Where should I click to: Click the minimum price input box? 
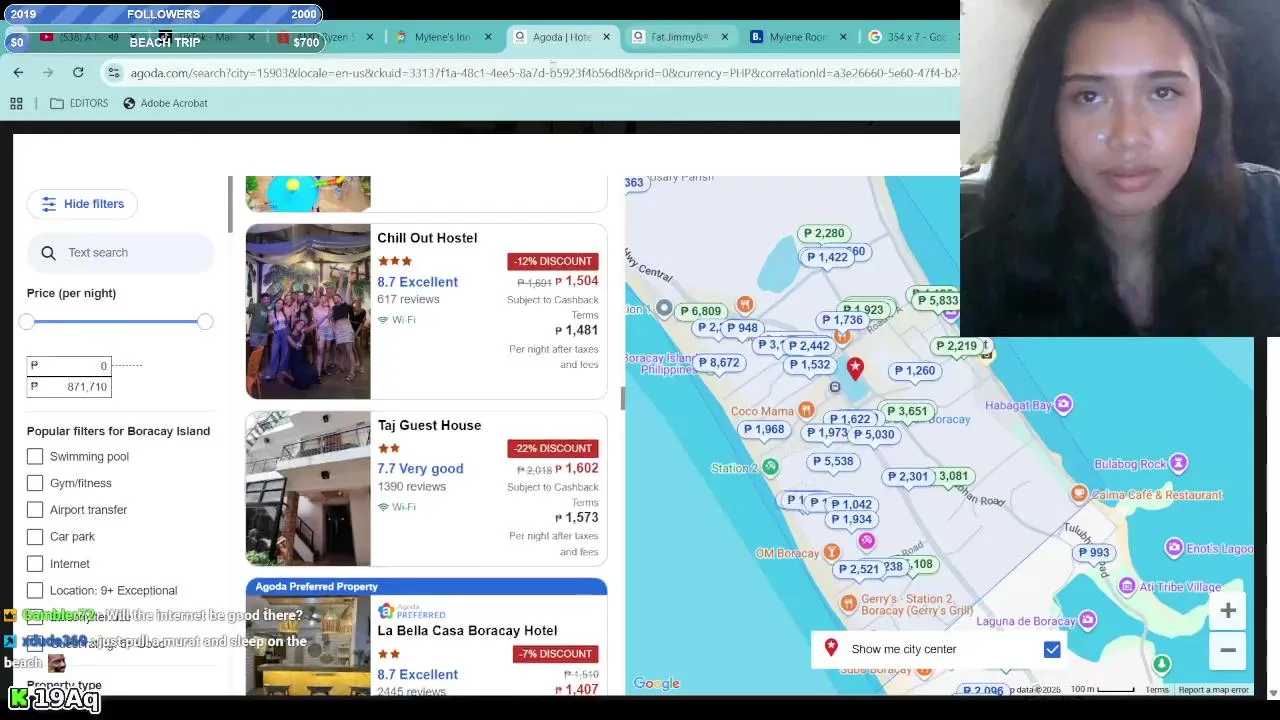click(69, 366)
